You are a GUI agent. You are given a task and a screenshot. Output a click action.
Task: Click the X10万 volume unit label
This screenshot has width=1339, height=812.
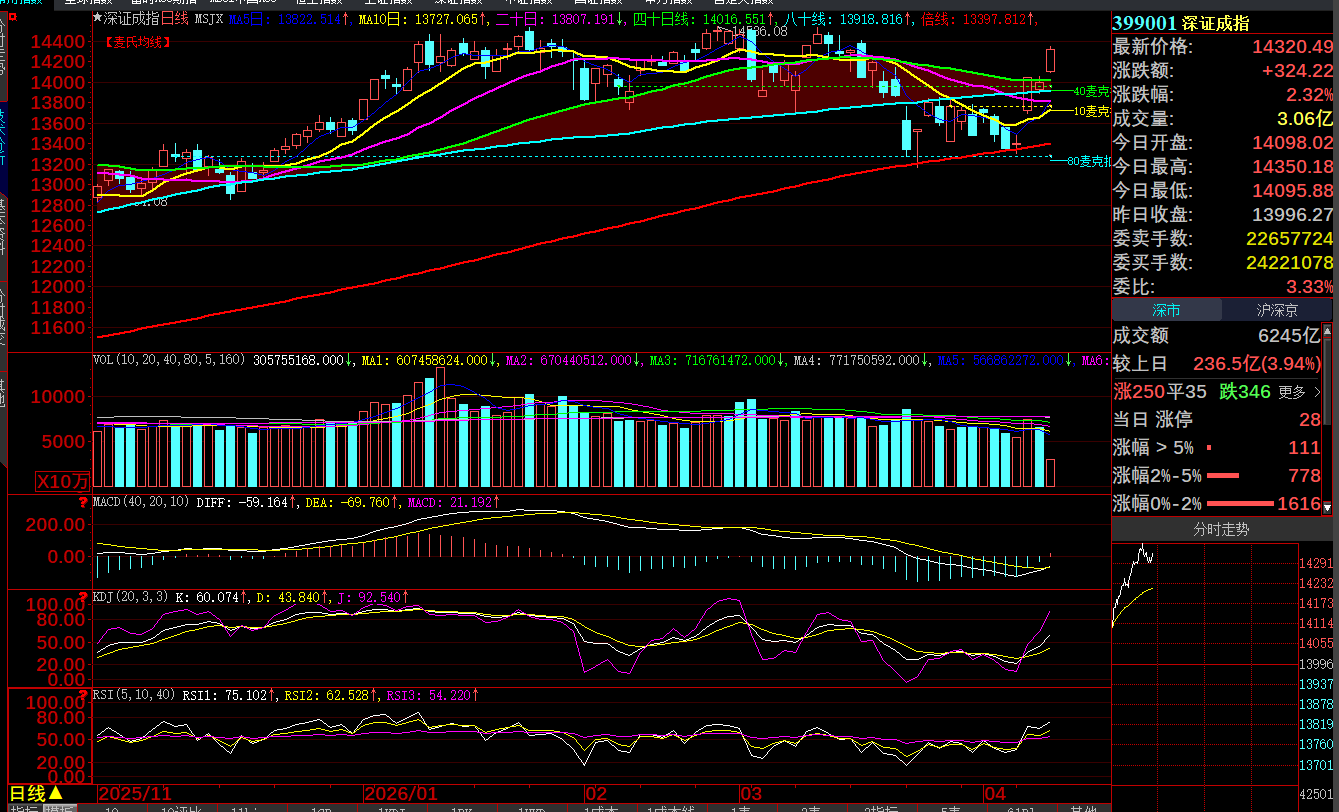pyautogui.click(x=63, y=480)
